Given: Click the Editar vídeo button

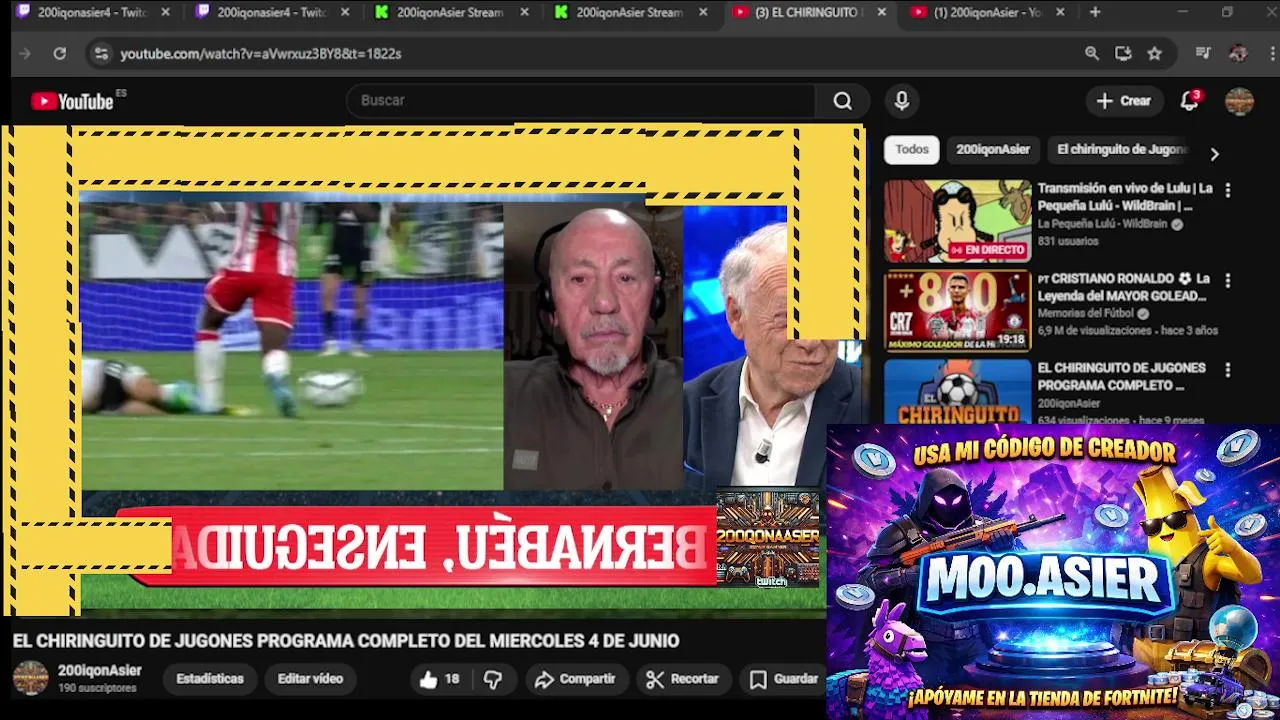Looking at the screenshot, I should tap(310, 679).
